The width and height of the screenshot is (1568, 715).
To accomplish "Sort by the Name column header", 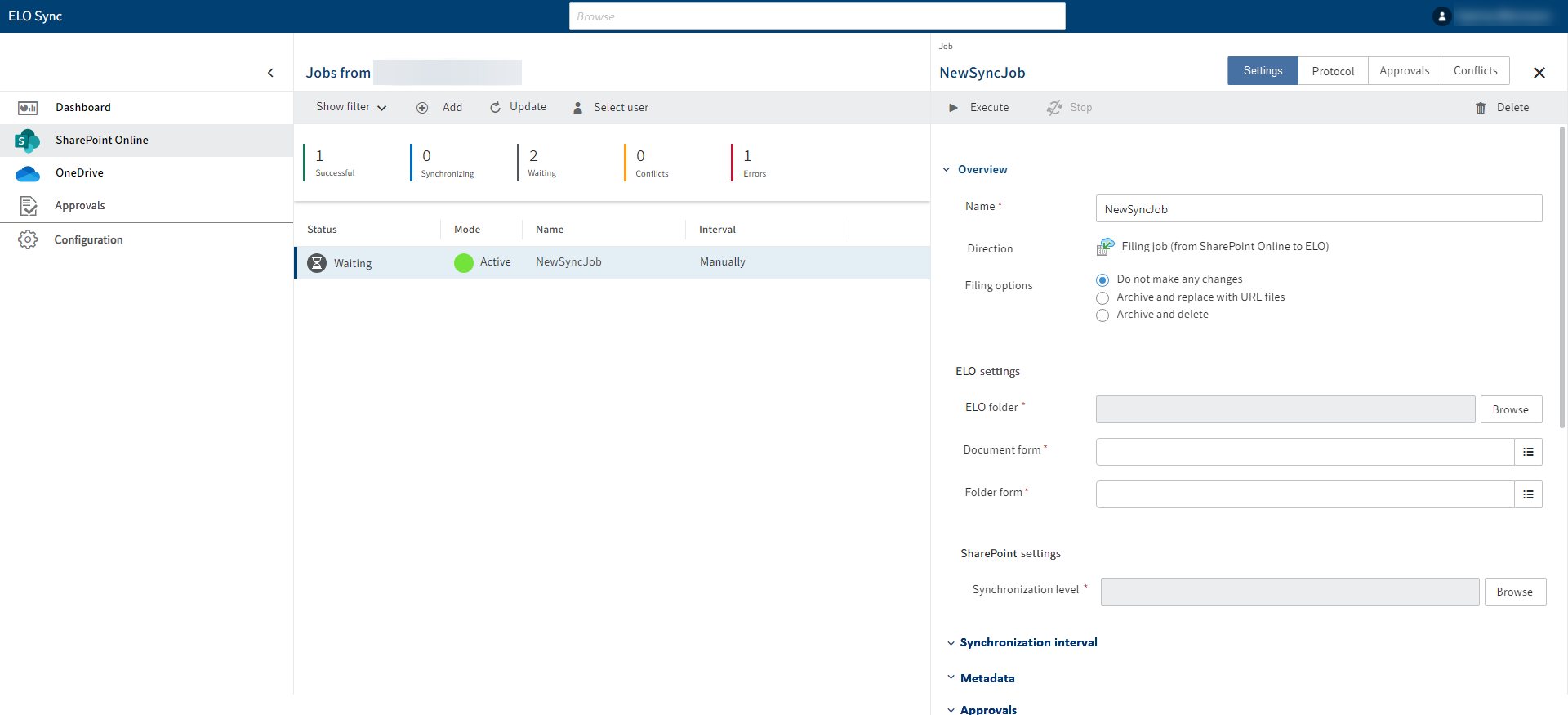I will [550, 230].
